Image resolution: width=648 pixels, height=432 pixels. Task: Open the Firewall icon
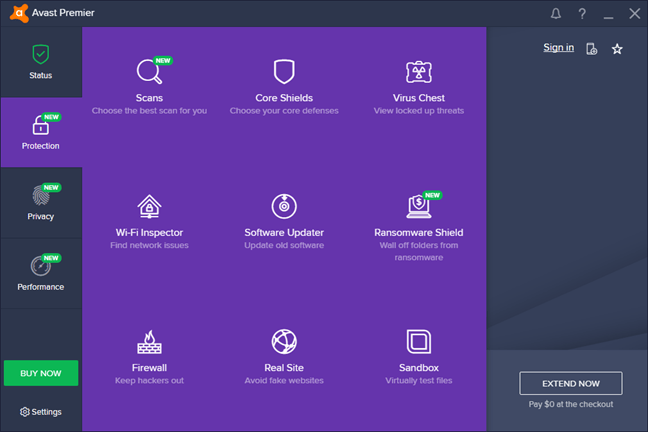(x=149, y=342)
